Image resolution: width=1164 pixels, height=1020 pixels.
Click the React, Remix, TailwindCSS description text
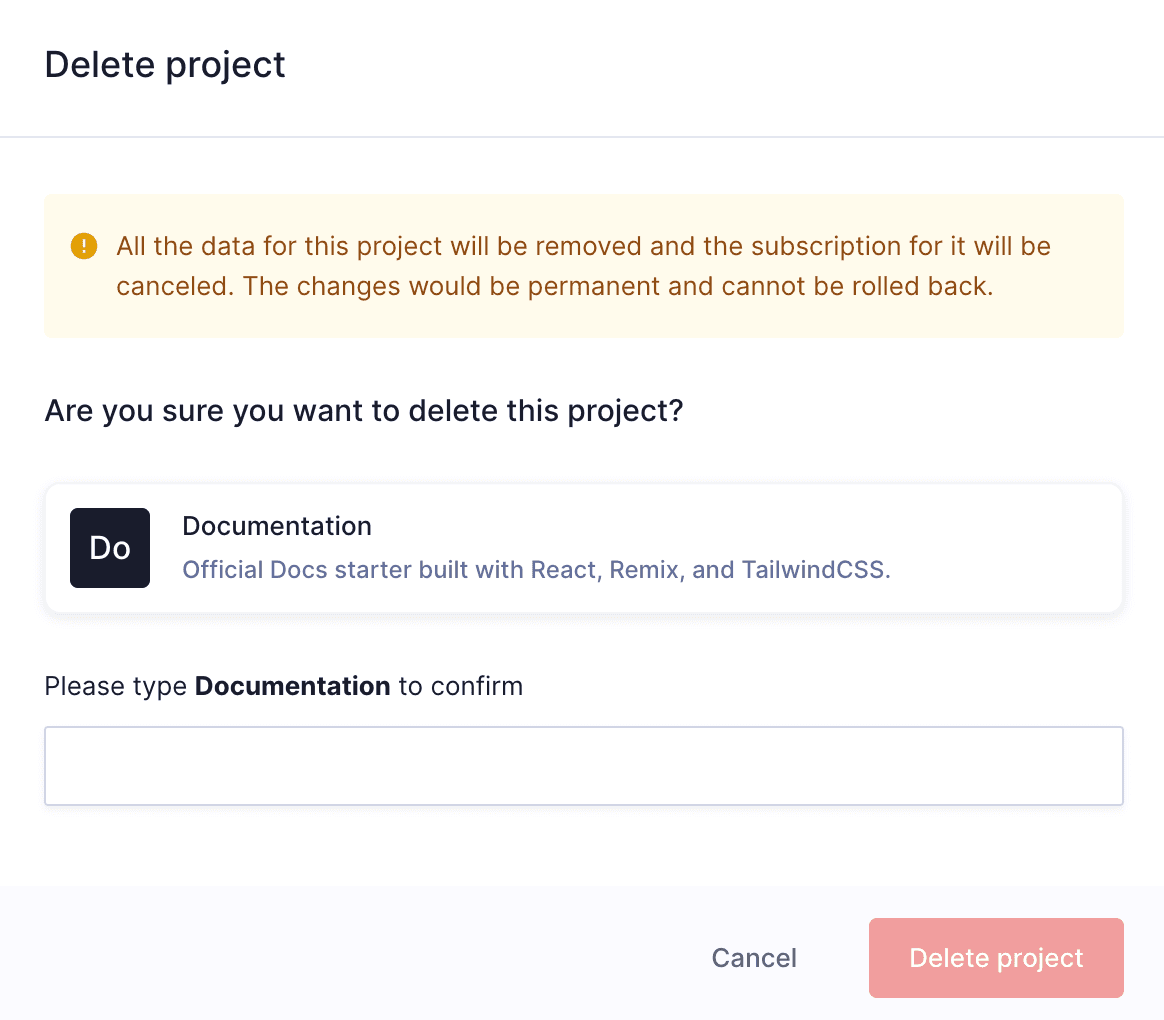(x=536, y=570)
